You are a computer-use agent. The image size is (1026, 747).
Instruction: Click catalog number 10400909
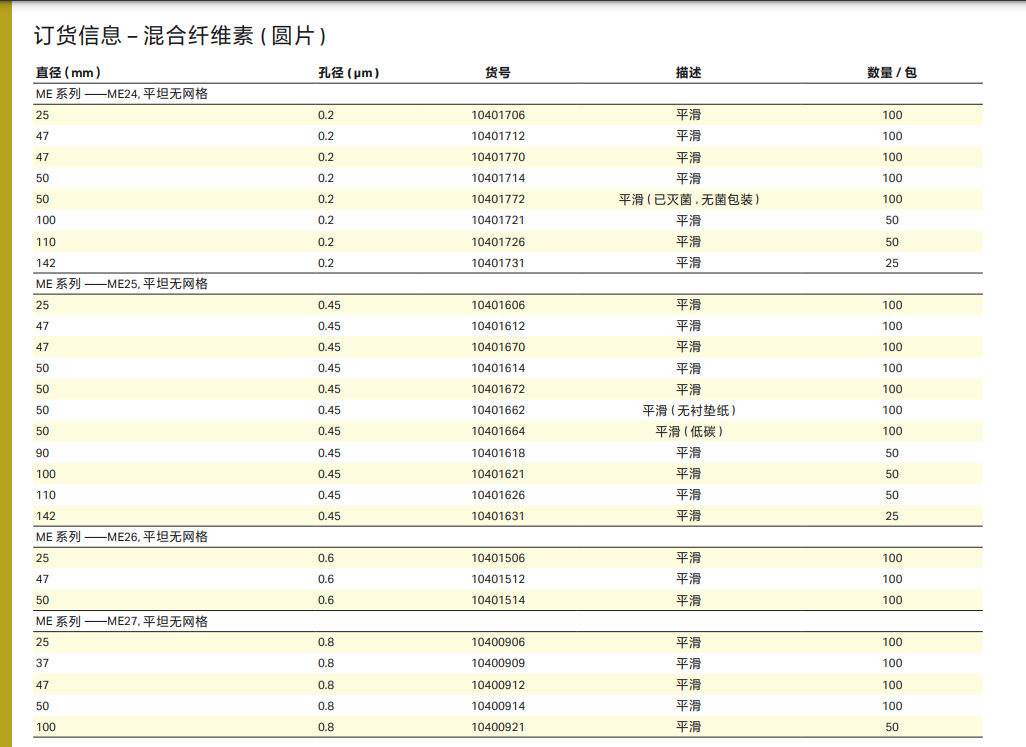point(498,664)
